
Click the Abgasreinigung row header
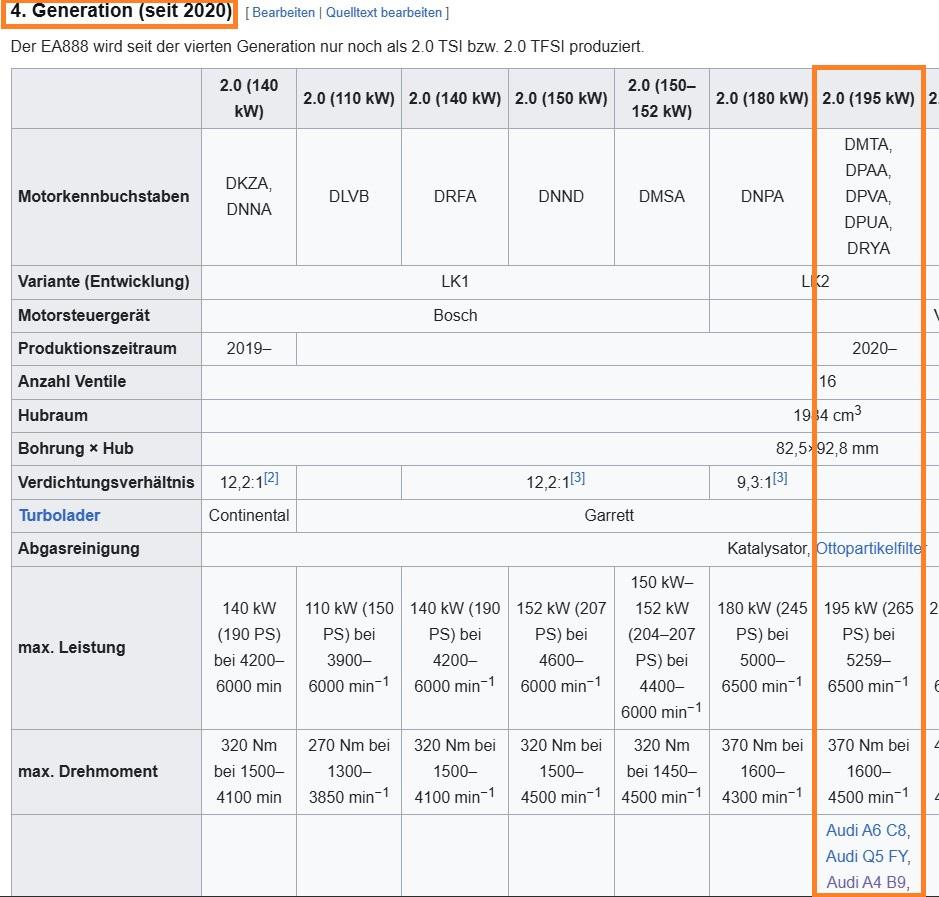(x=107, y=549)
